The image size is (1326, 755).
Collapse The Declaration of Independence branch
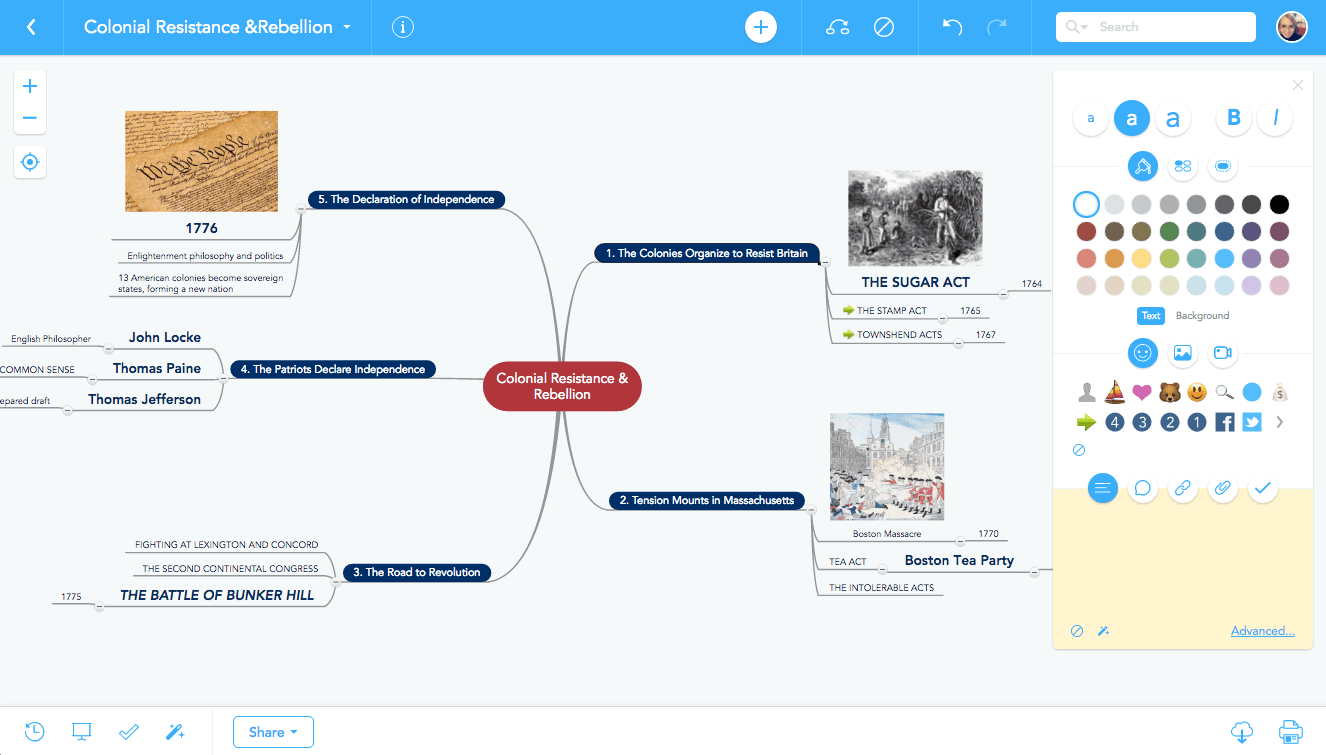[300, 209]
